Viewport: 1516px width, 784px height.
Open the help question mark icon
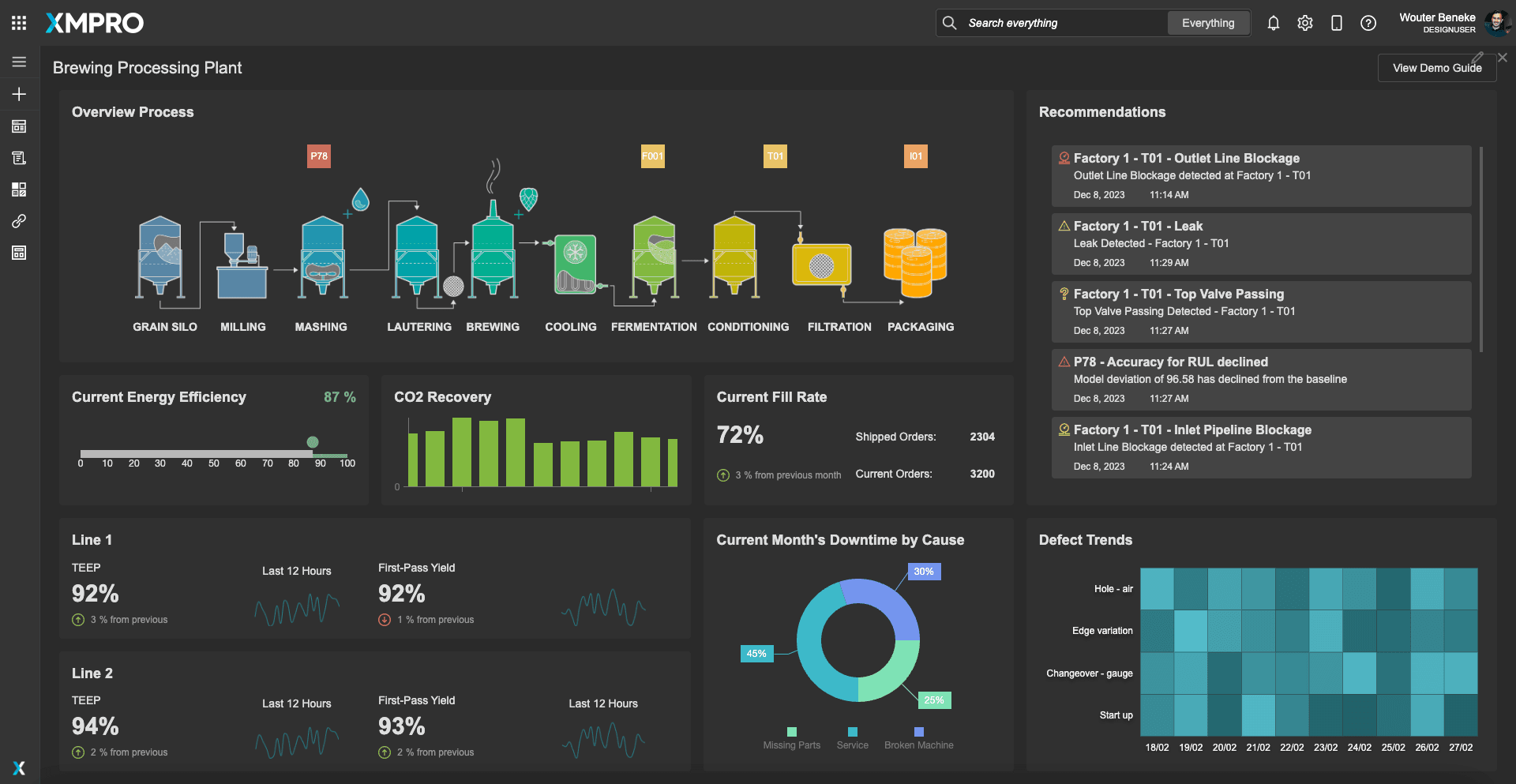coord(1368,23)
